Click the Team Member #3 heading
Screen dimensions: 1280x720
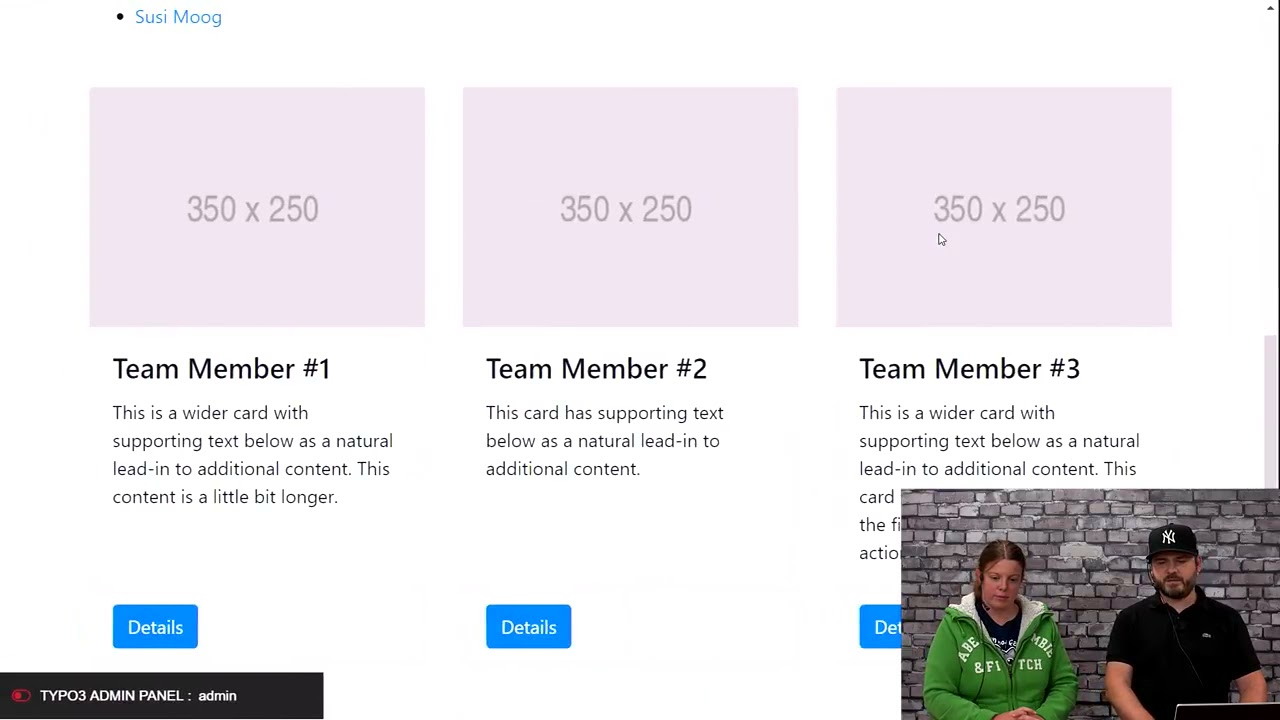[969, 369]
